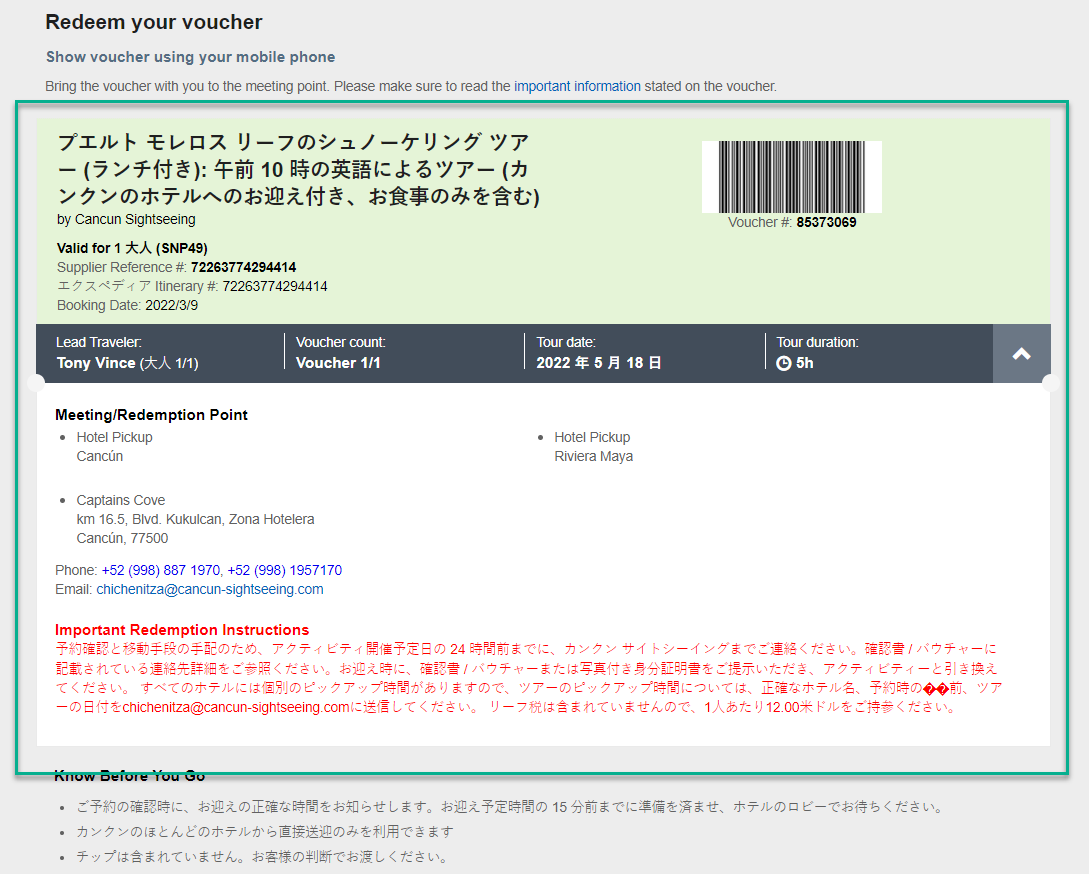The width and height of the screenshot is (1089, 874).
Task: Open the important information link
Action: click(x=577, y=86)
